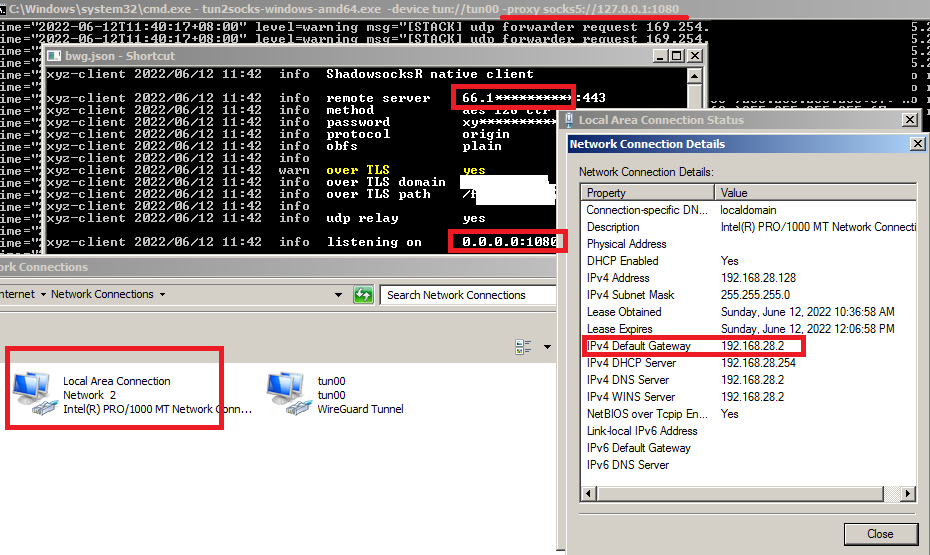Expand the Internet breadcrumb arrow
The image size is (930, 555).
[43, 295]
